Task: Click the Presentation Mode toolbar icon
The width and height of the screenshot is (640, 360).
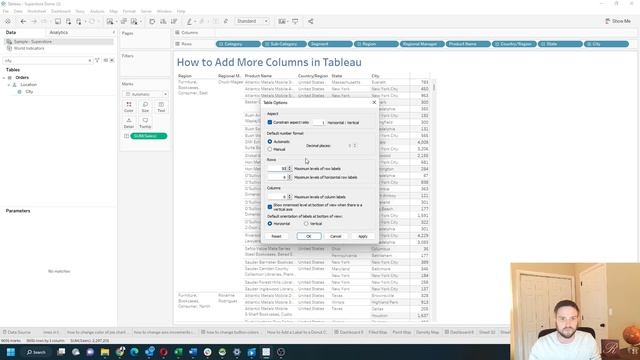Action: [295, 21]
